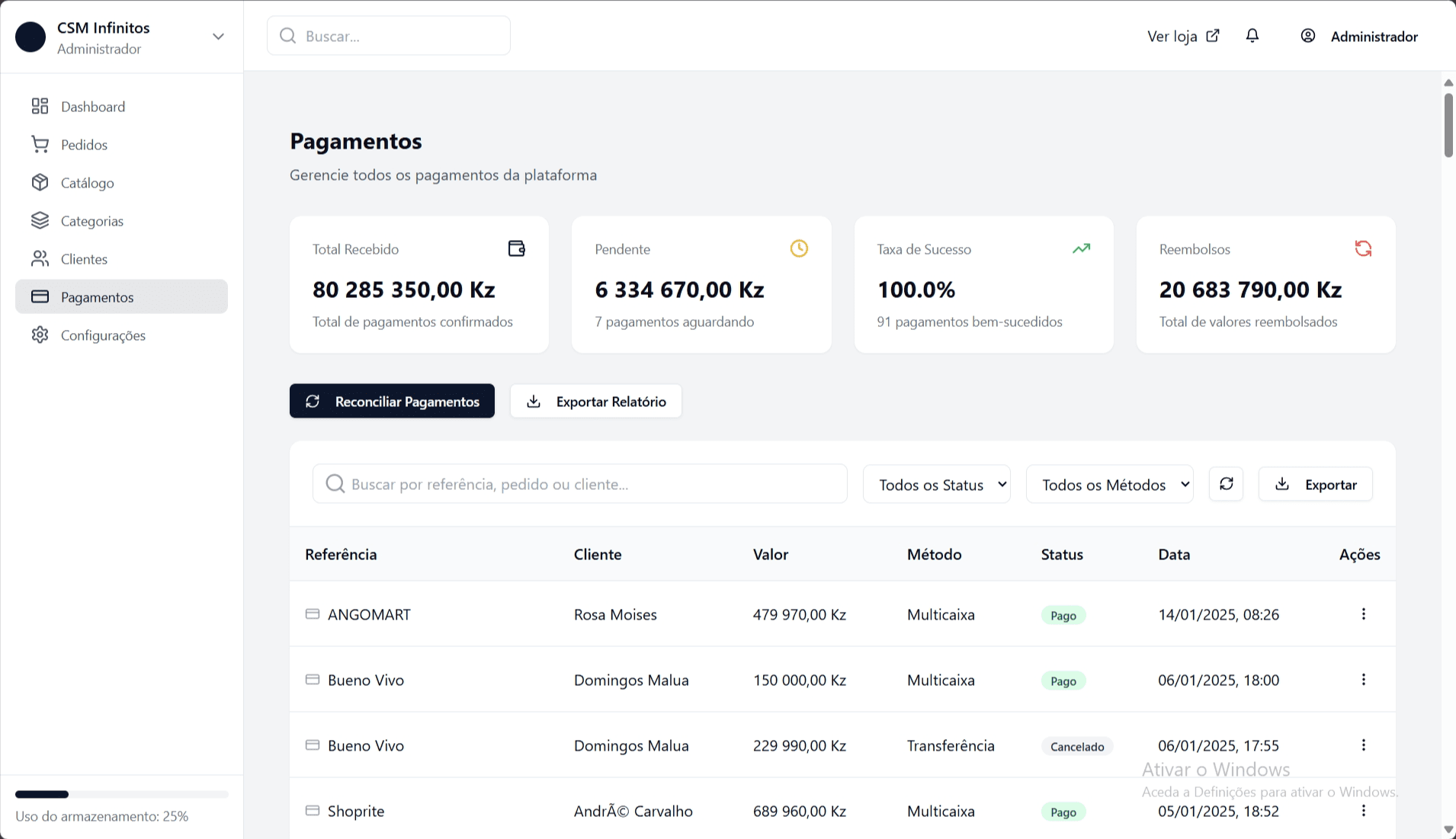Image resolution: width=1456 pixels, height=839 pixels.
Task: Click the clock icon on Pendente card
Action: point(799,248)
